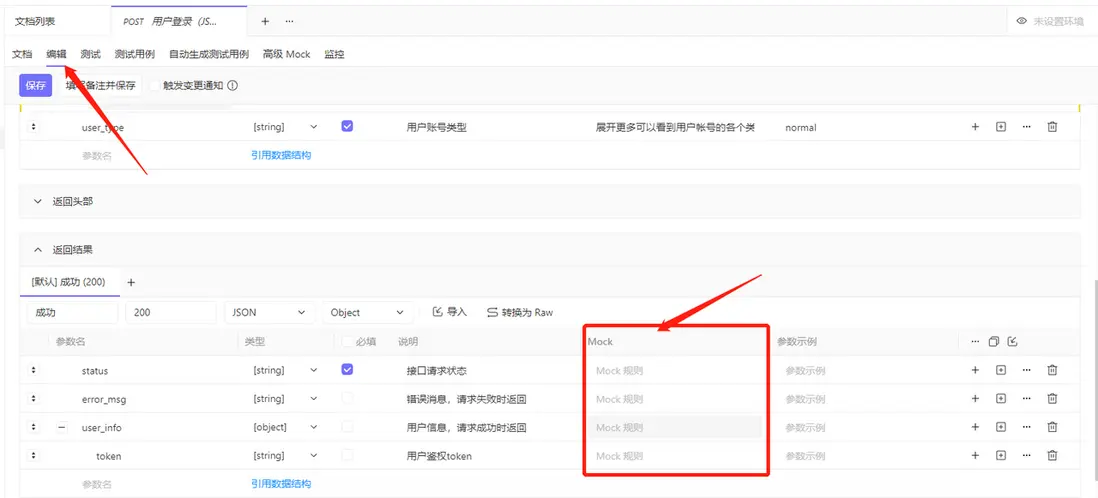Open the table header more-options icon

click(x=975, y=342)
